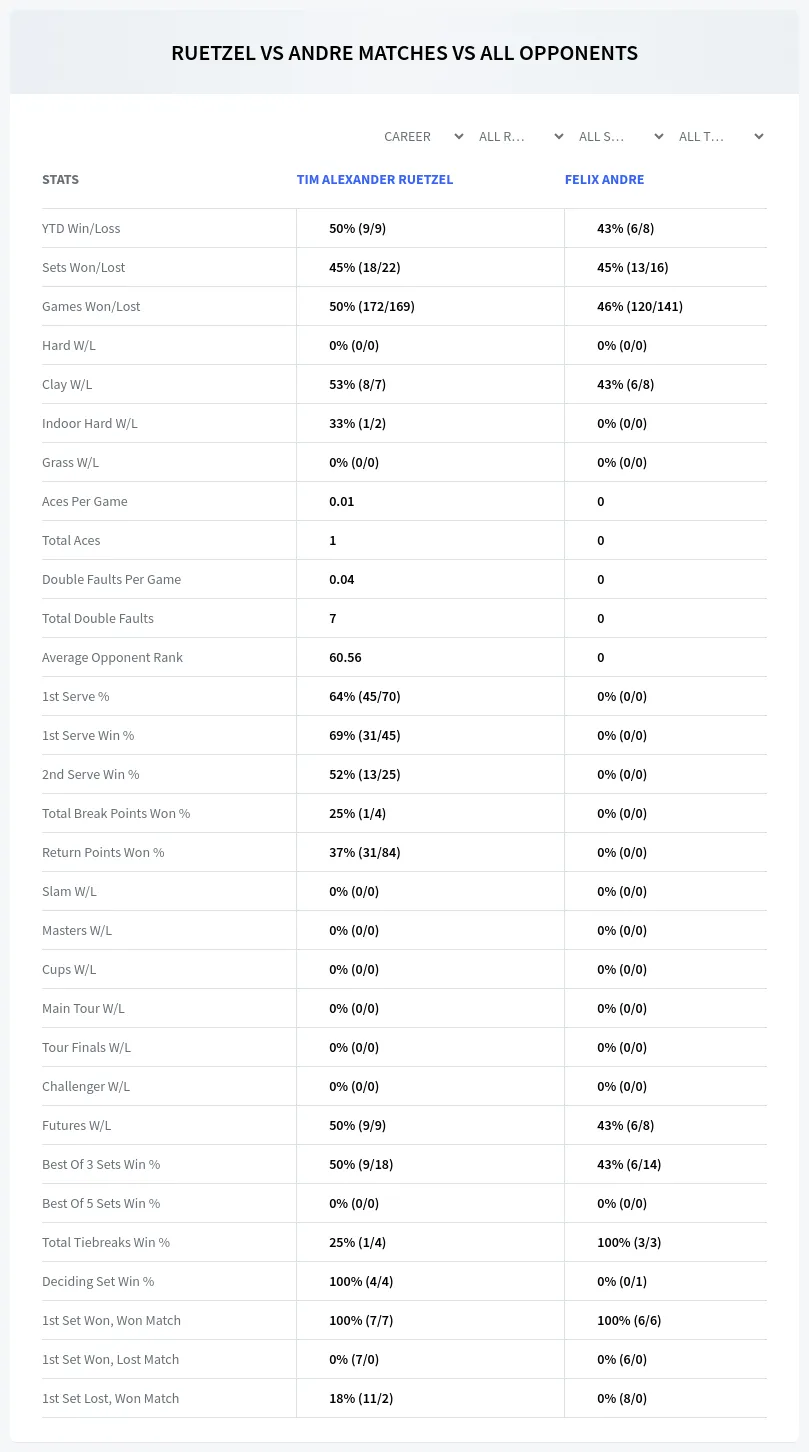
Task: Click the YTD Win/Loss row label
Action: click(81, 228)
